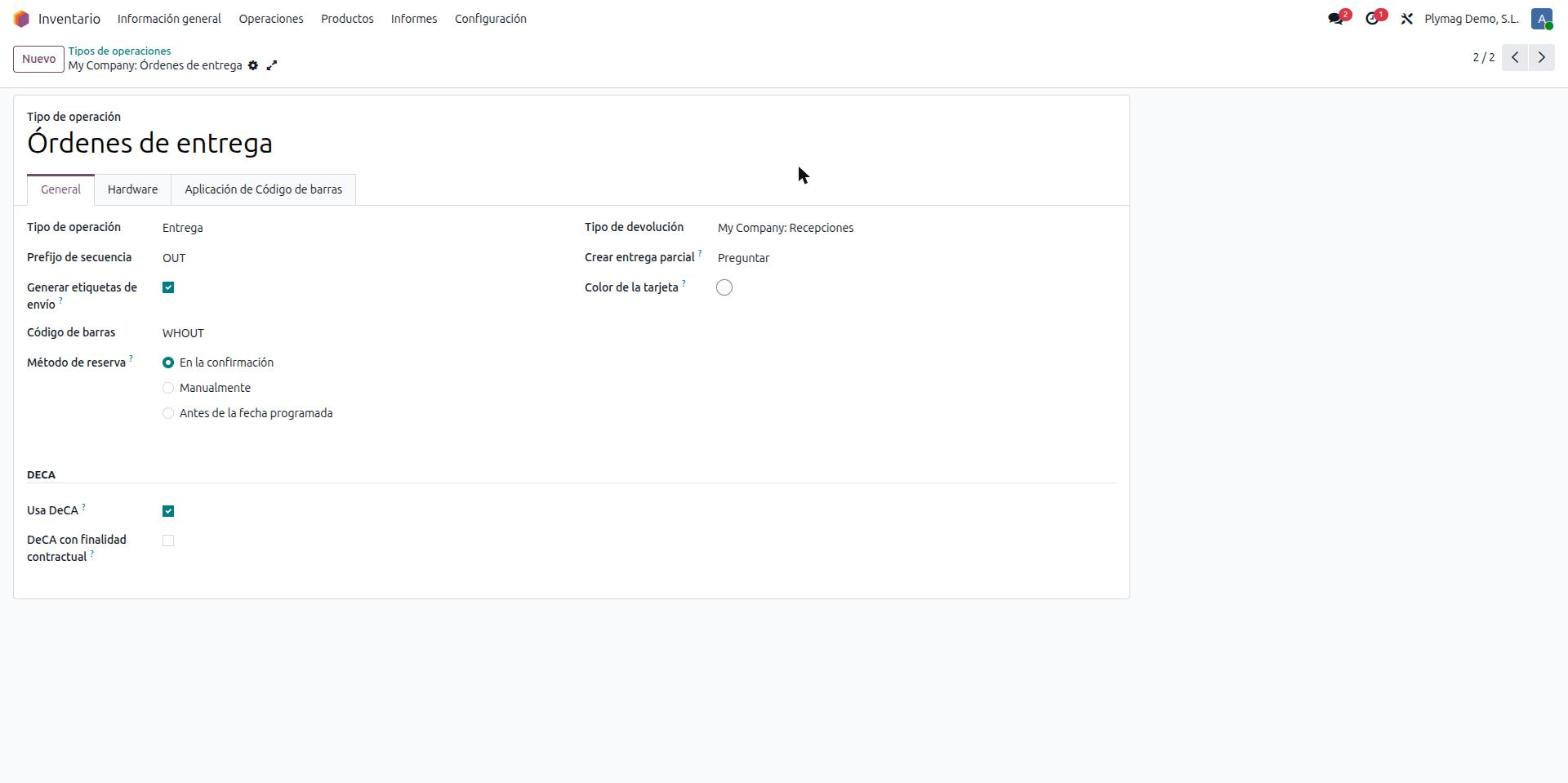
Task: Open the Productos menu
Action: coord(347,19)
